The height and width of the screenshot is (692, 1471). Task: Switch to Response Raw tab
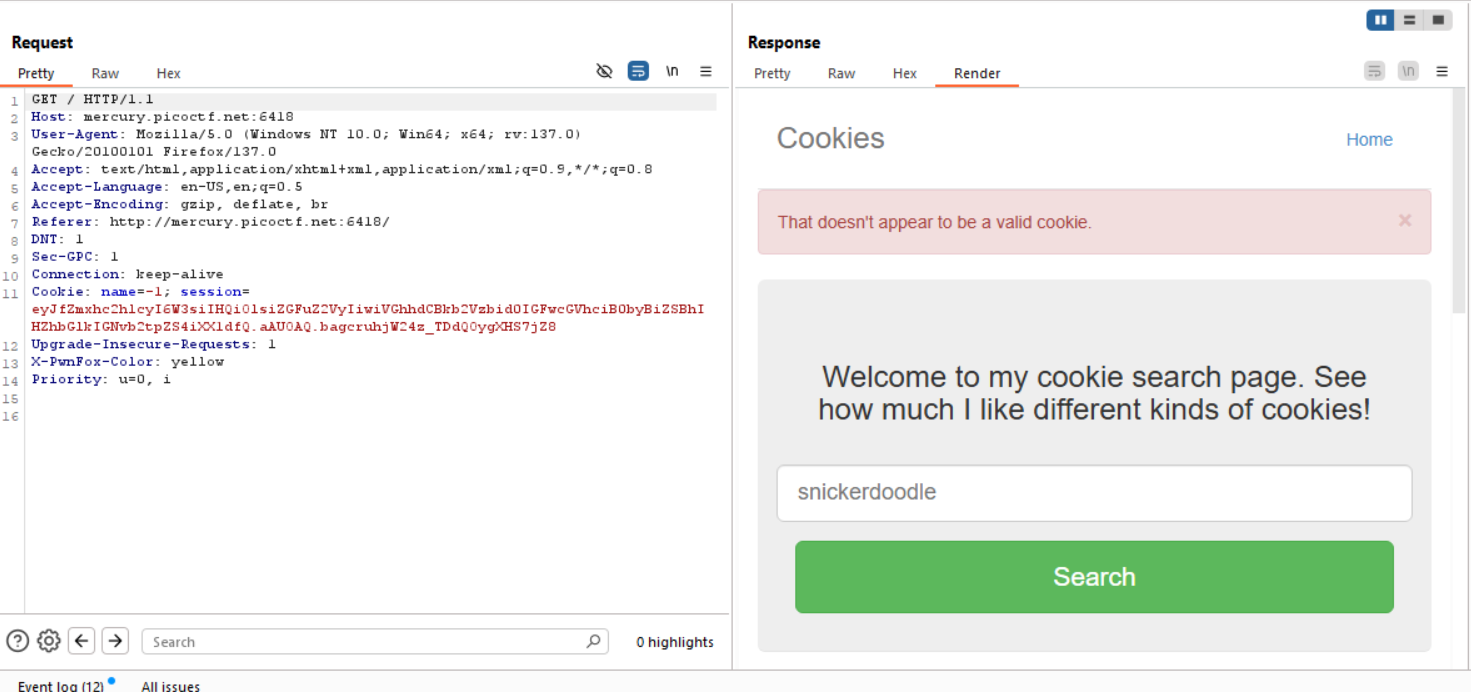(x=841, y=73)
